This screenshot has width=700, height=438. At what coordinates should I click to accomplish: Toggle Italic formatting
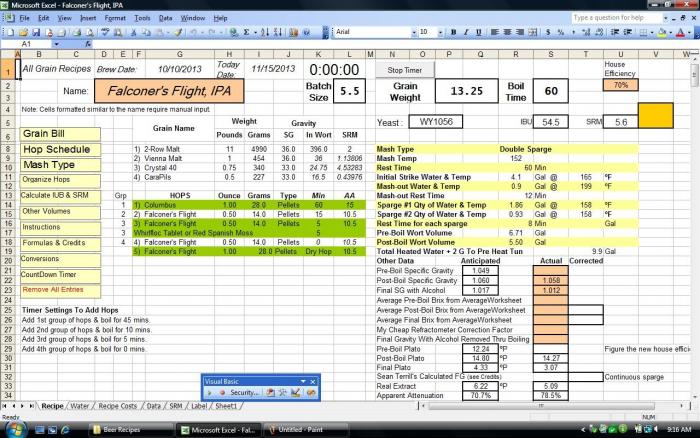coord(466,32)
